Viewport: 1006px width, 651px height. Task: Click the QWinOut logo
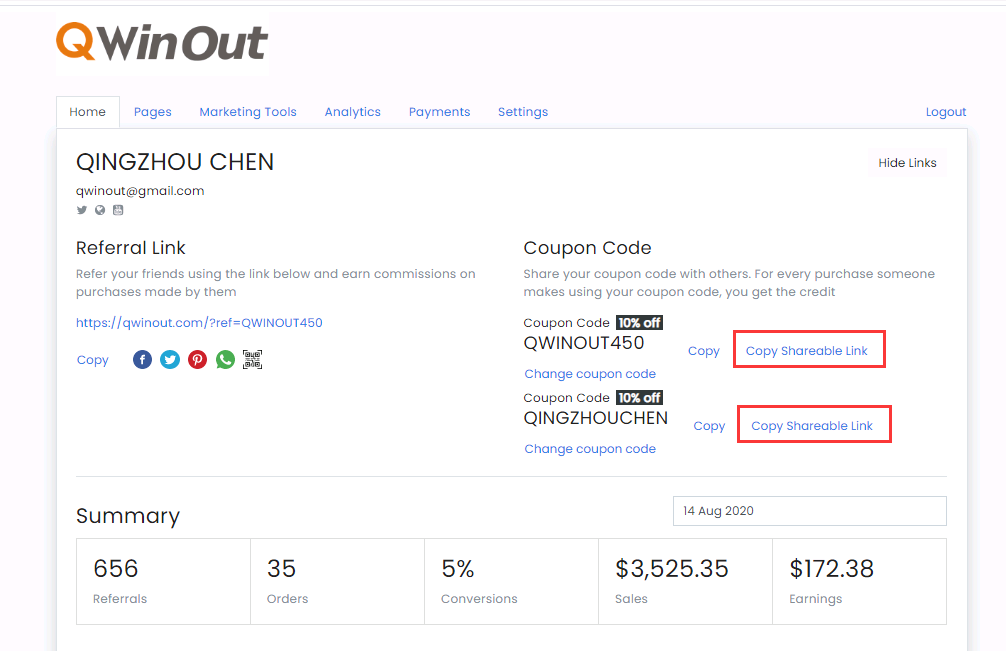coord(162,42)
